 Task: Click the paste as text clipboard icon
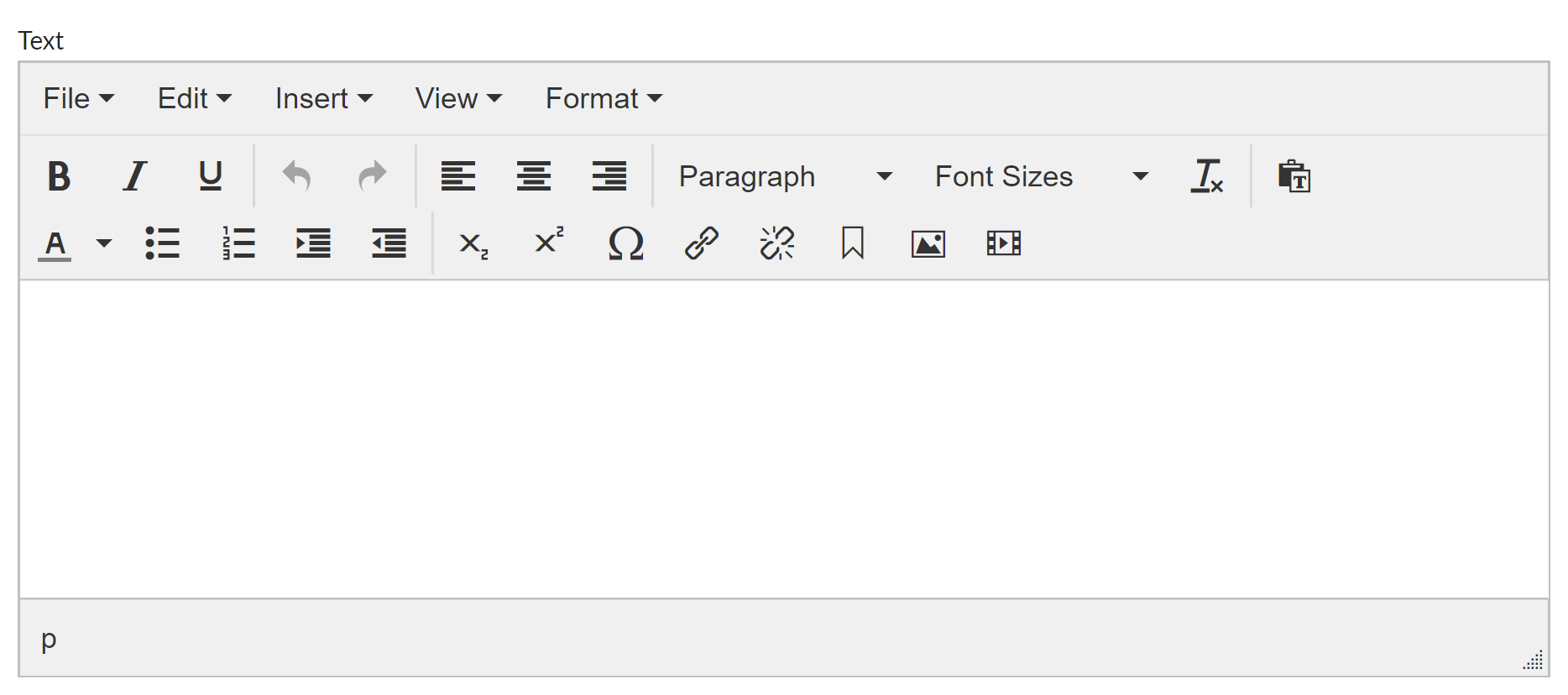tap(1294, 176)
